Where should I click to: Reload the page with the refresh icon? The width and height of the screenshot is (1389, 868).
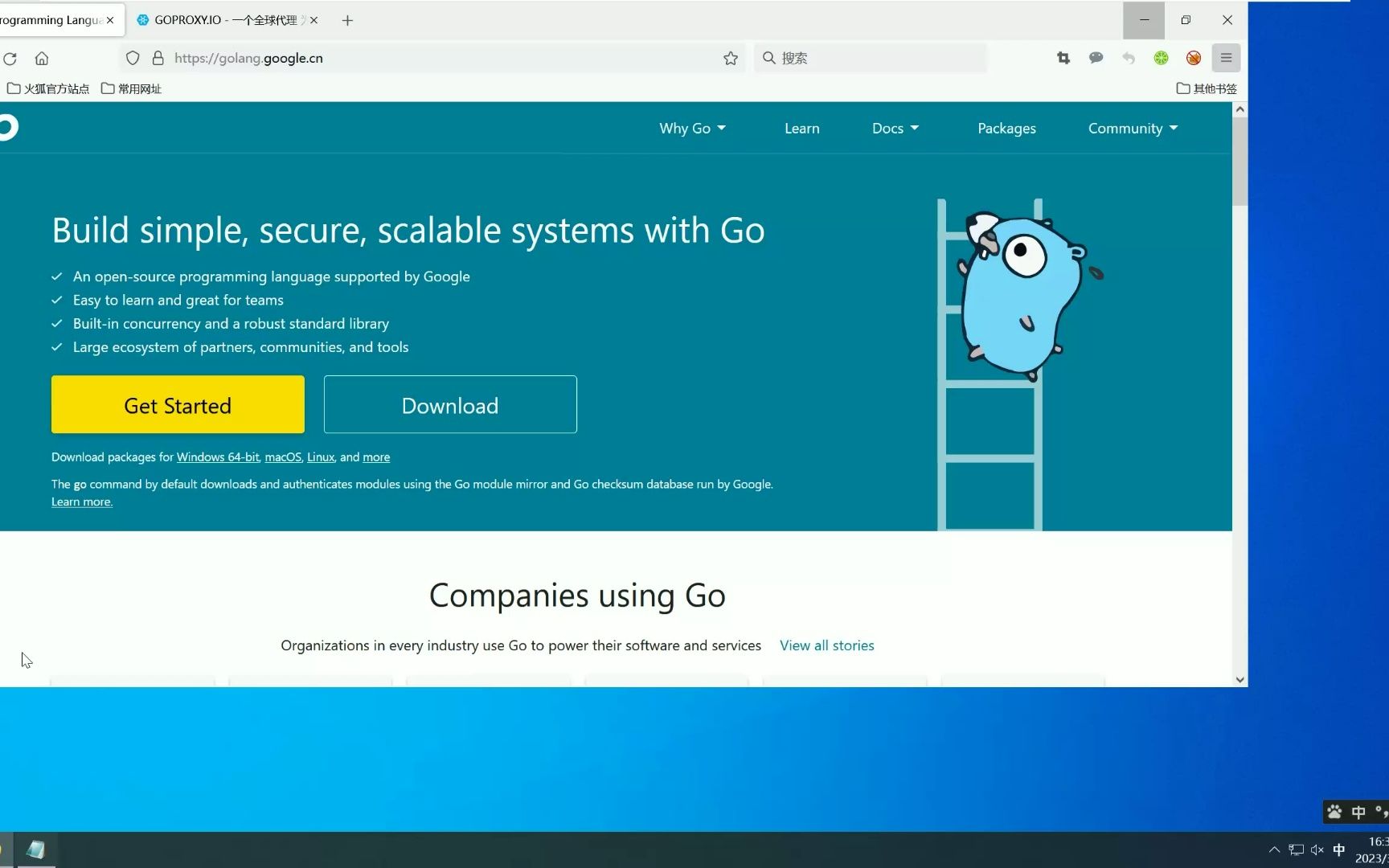(10, 58)
